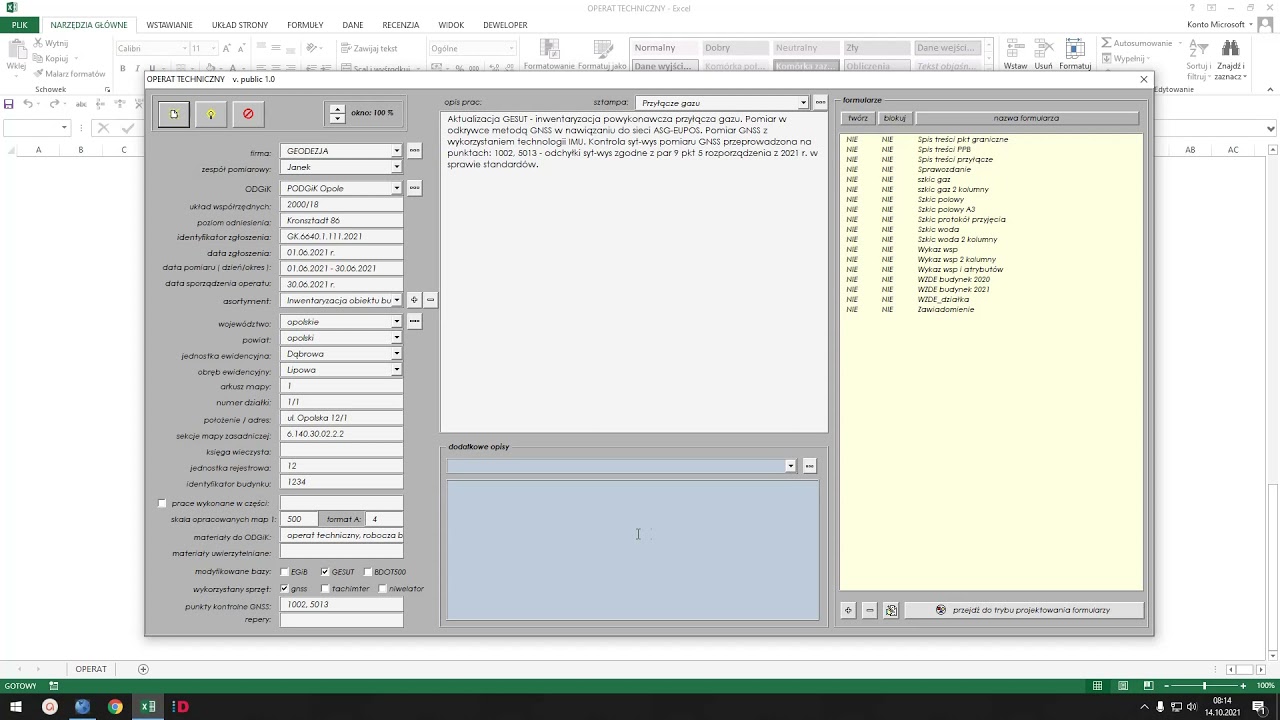Select 'Sprawozdanie' form row
1280x720 pixels.
coord(944,170)
